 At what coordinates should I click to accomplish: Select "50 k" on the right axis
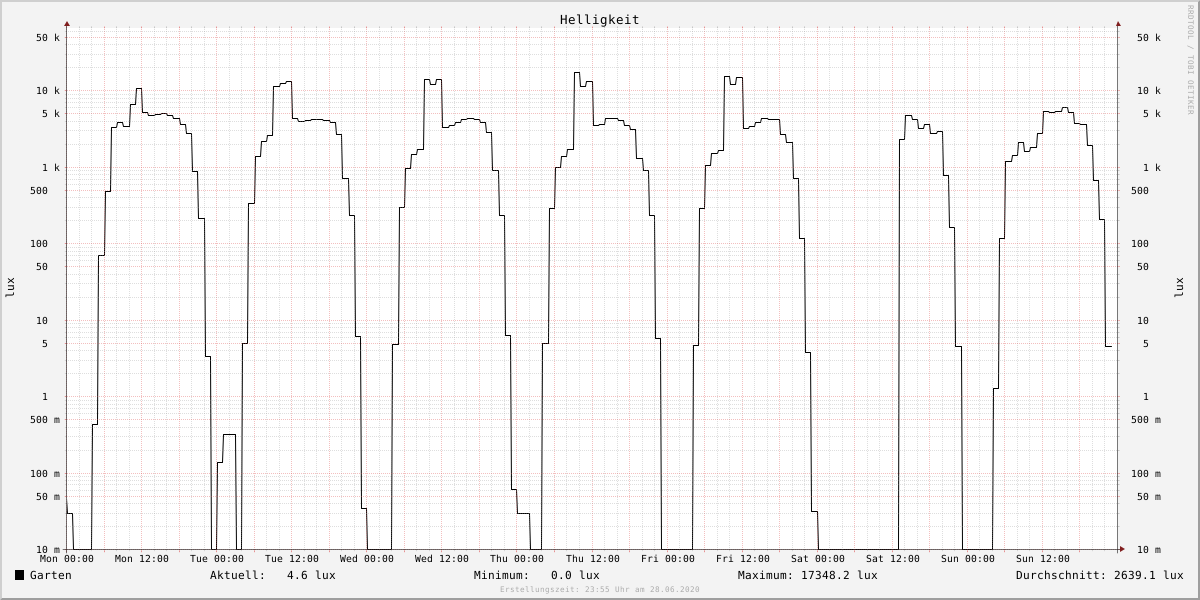(x=1149, y=38)
